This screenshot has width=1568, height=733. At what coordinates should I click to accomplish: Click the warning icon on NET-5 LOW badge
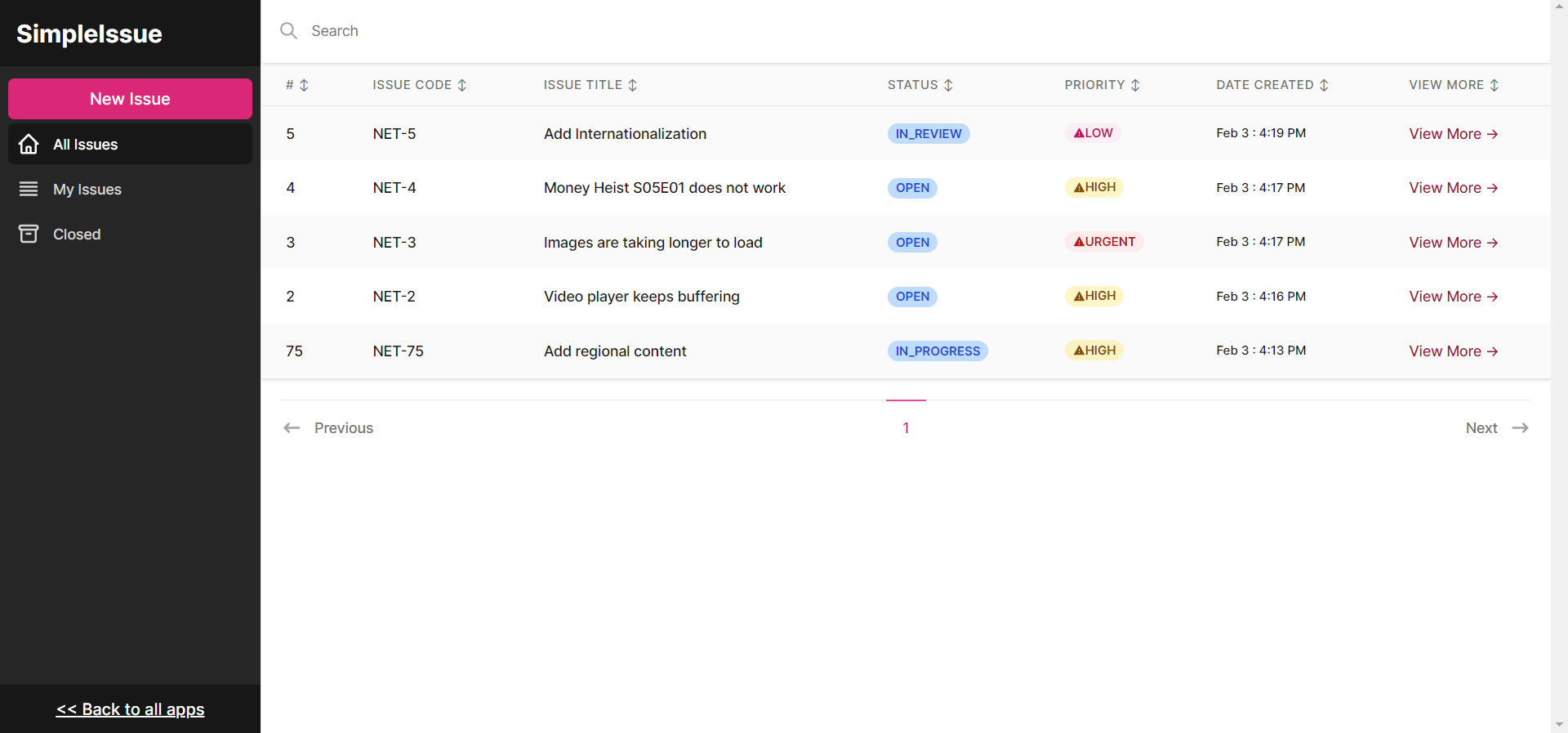pyautogui.click(x=1079, y=133)
